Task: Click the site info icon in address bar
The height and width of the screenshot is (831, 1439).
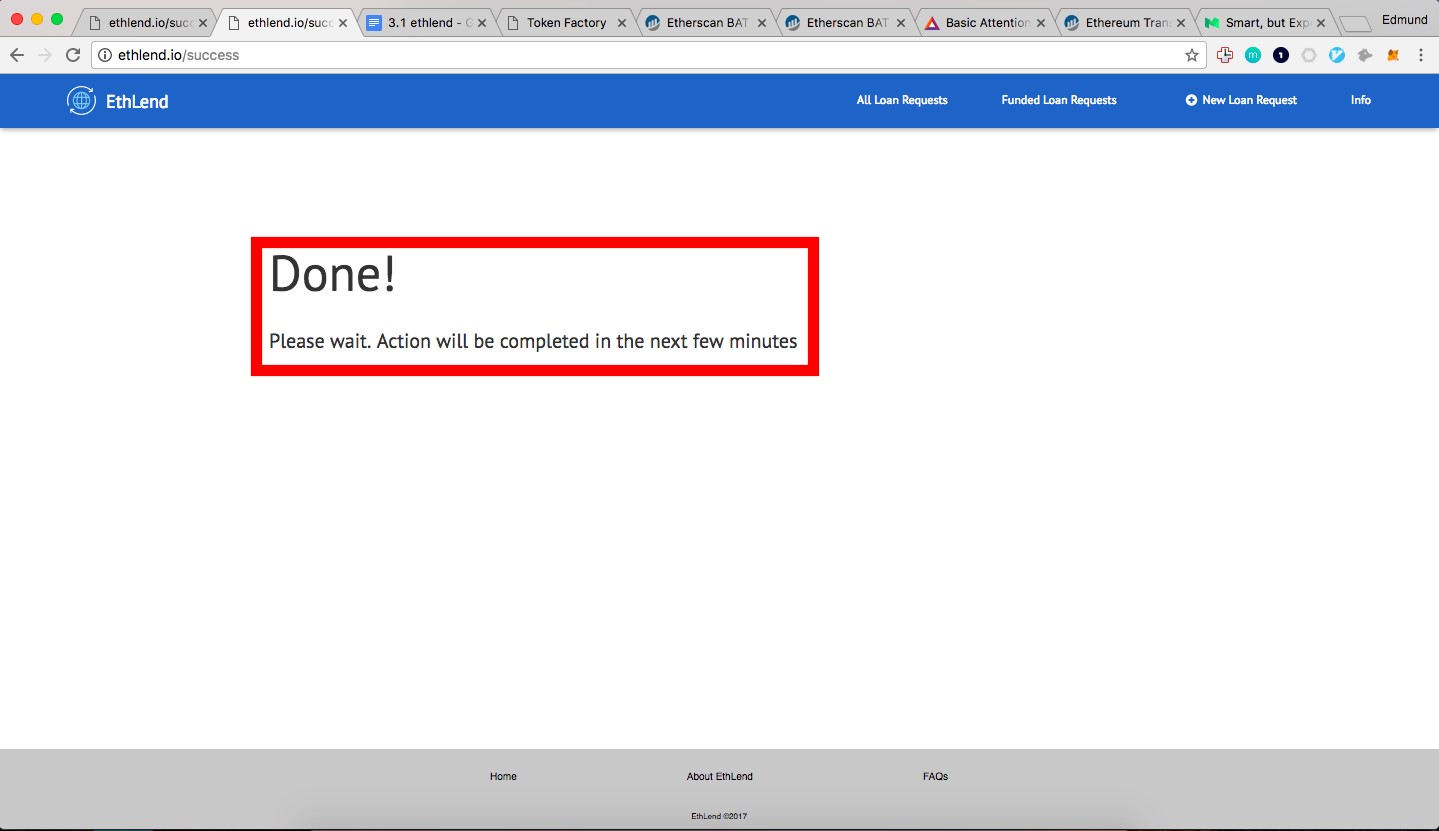Action: click(x=105, y=55)
